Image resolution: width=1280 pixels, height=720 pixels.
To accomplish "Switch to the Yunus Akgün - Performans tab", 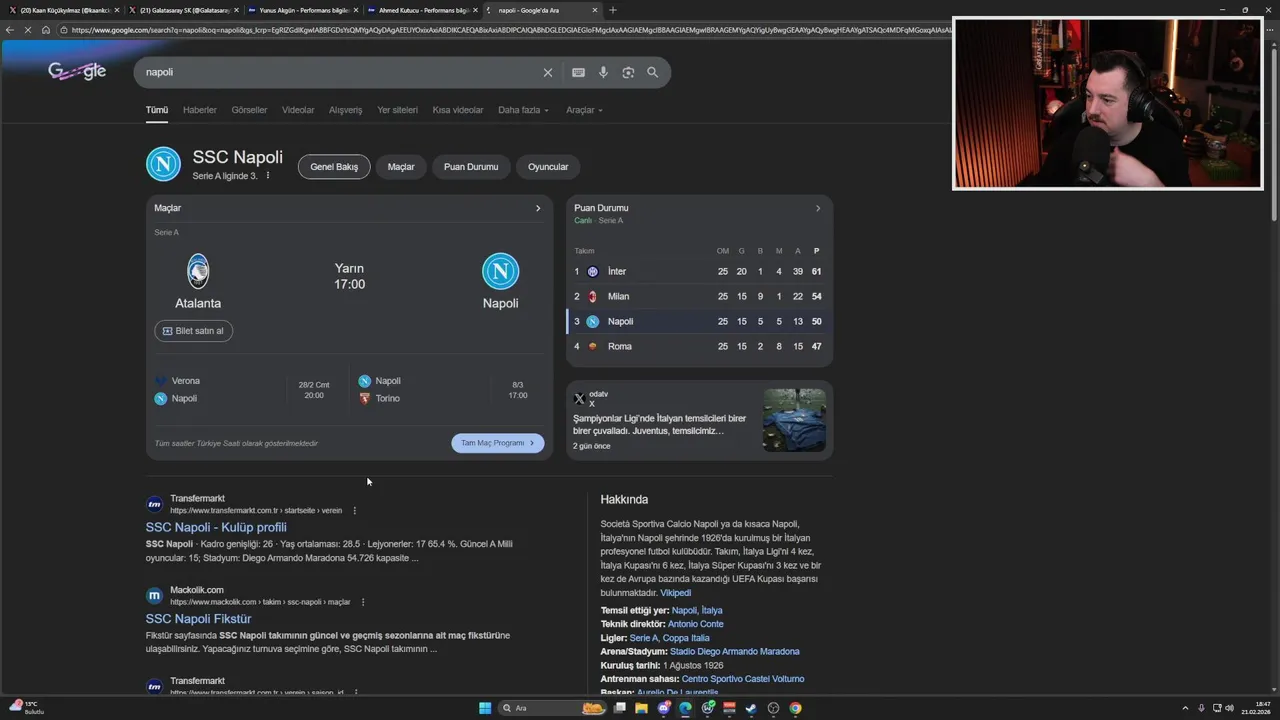I will pos(304,10).
